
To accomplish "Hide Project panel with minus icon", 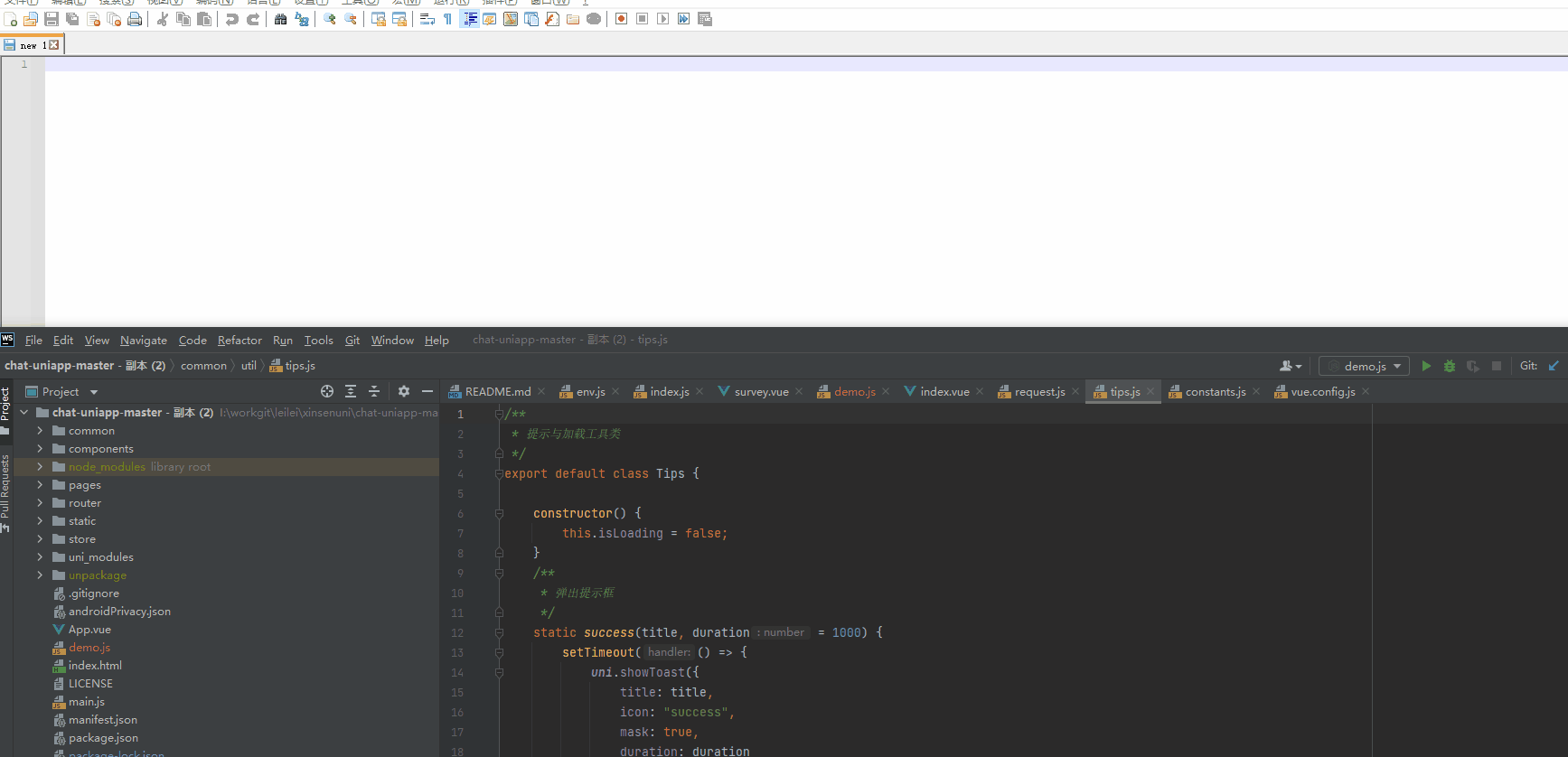I will click(427, 391).
